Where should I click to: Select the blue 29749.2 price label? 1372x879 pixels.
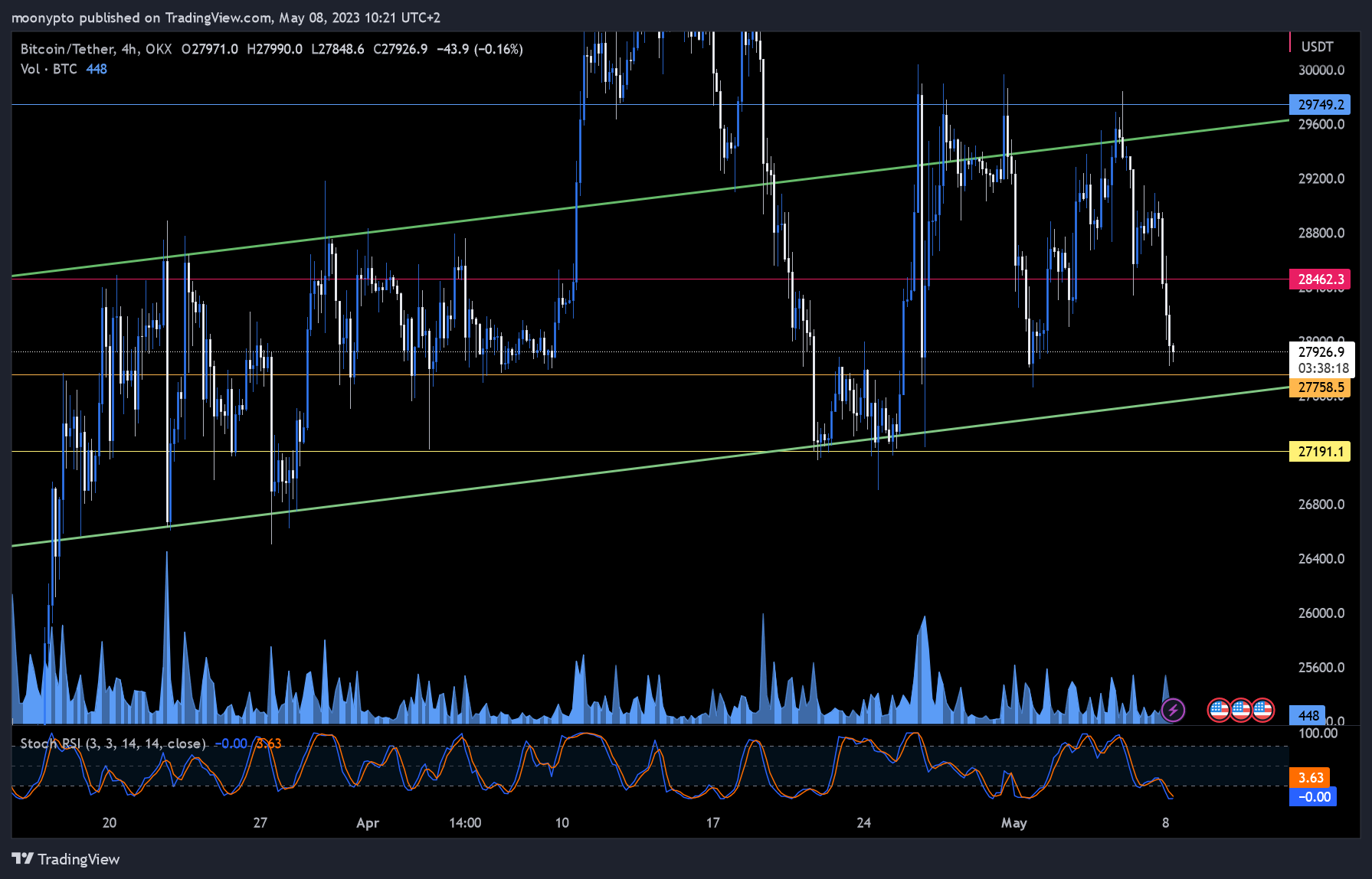tap(1320, 104)
